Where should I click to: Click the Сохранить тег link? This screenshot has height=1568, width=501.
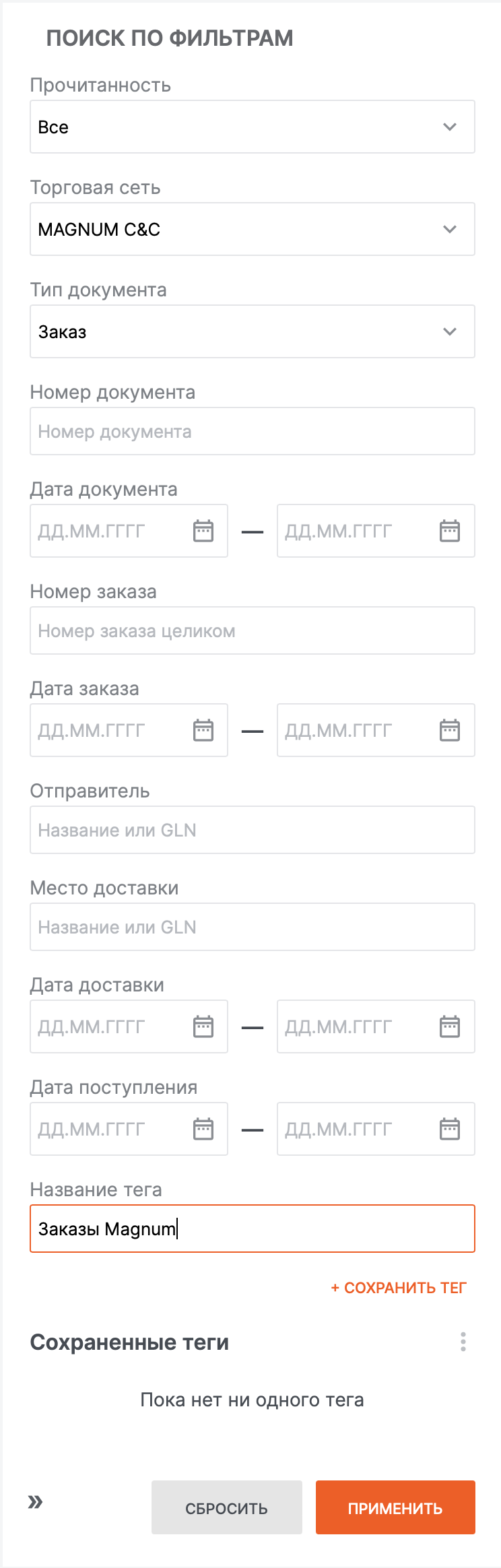tap(399, 1288)
